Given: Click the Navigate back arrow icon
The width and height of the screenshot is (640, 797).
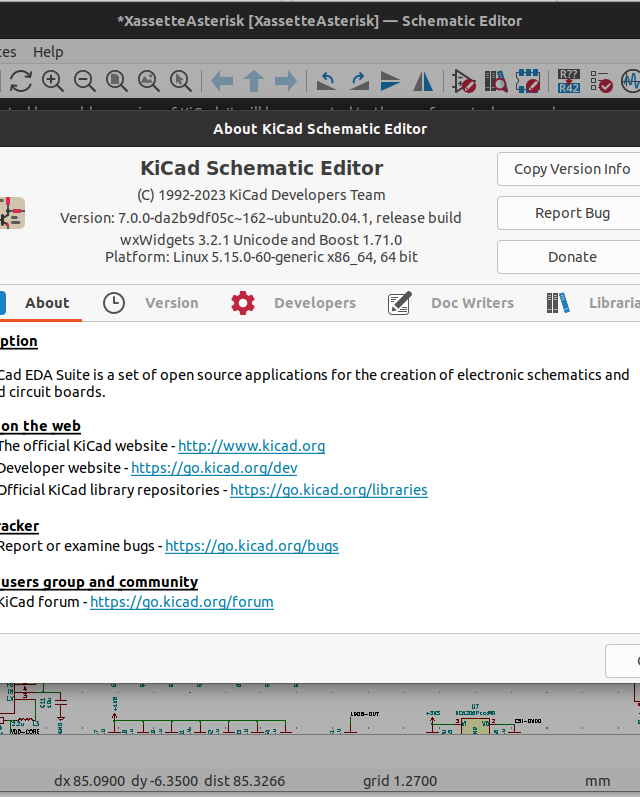Looking at the screenshot, I should pos(222,81).
